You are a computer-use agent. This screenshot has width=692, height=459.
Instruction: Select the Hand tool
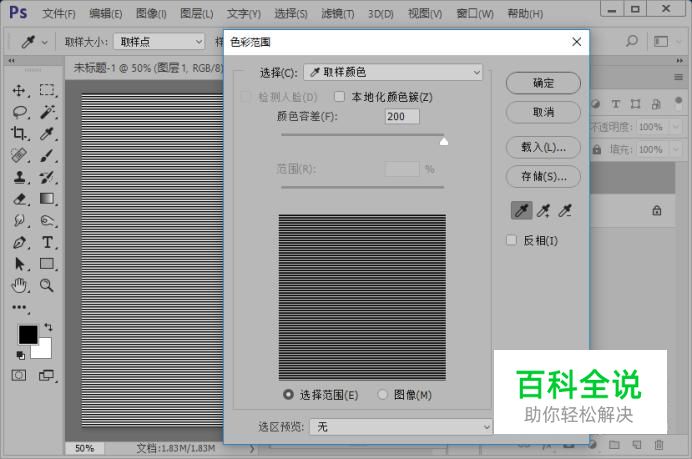pyautogui.click(x=19, y=286)
